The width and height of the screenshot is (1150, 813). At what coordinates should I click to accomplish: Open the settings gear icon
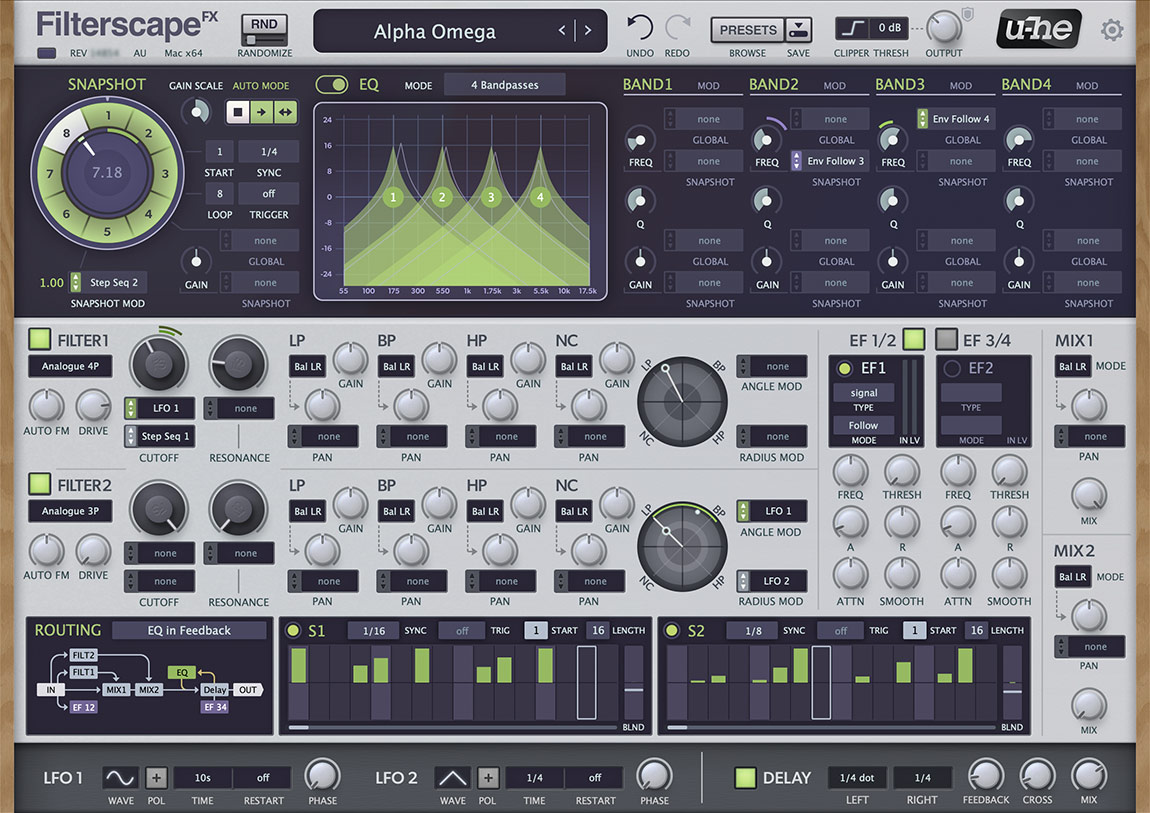tap(1112, 30)
